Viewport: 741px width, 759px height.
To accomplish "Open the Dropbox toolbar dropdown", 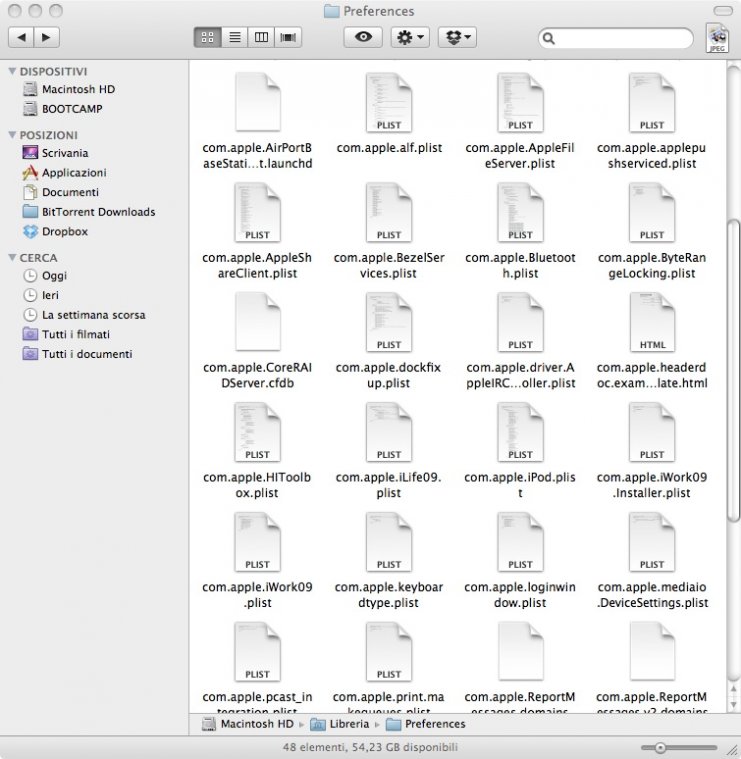I will [x=457, y=37].
